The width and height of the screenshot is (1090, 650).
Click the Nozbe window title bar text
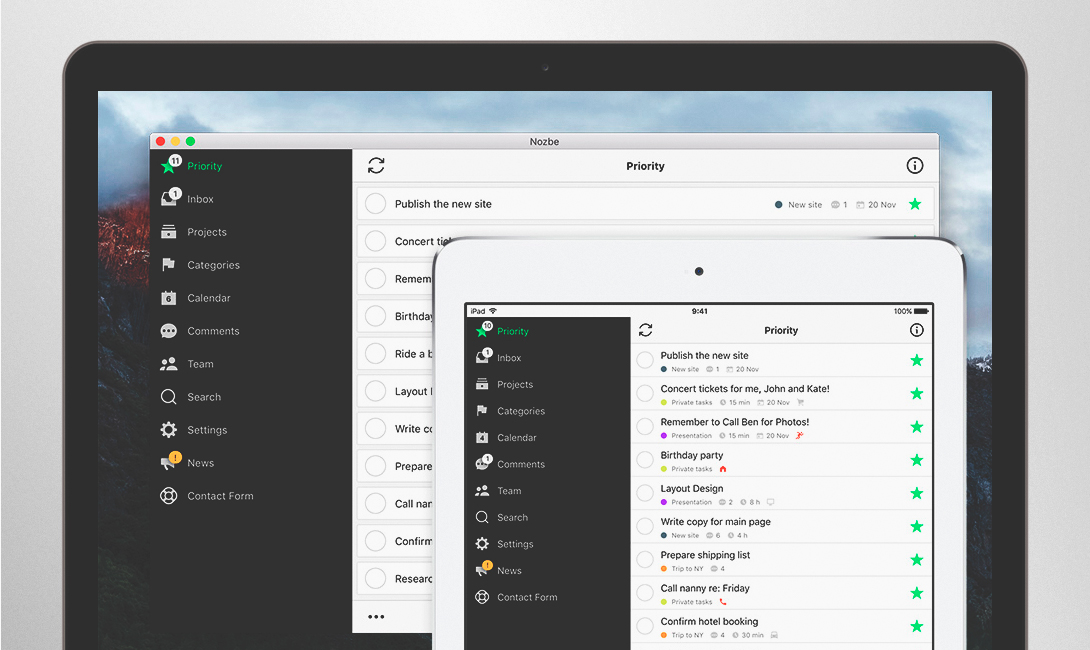544,141
